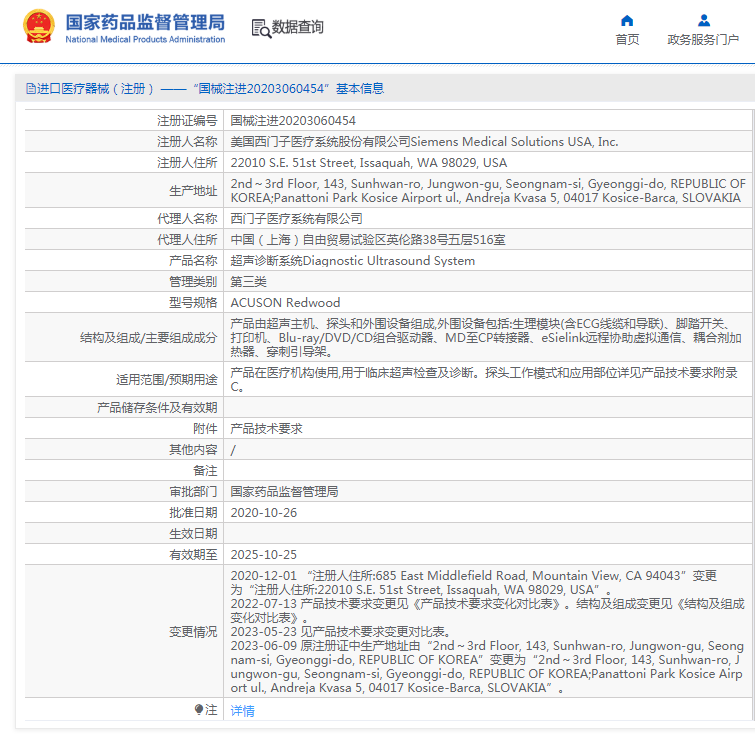Click the 数据查询 heading text
The height and width of the screenshot is (735, 755).
298,27
